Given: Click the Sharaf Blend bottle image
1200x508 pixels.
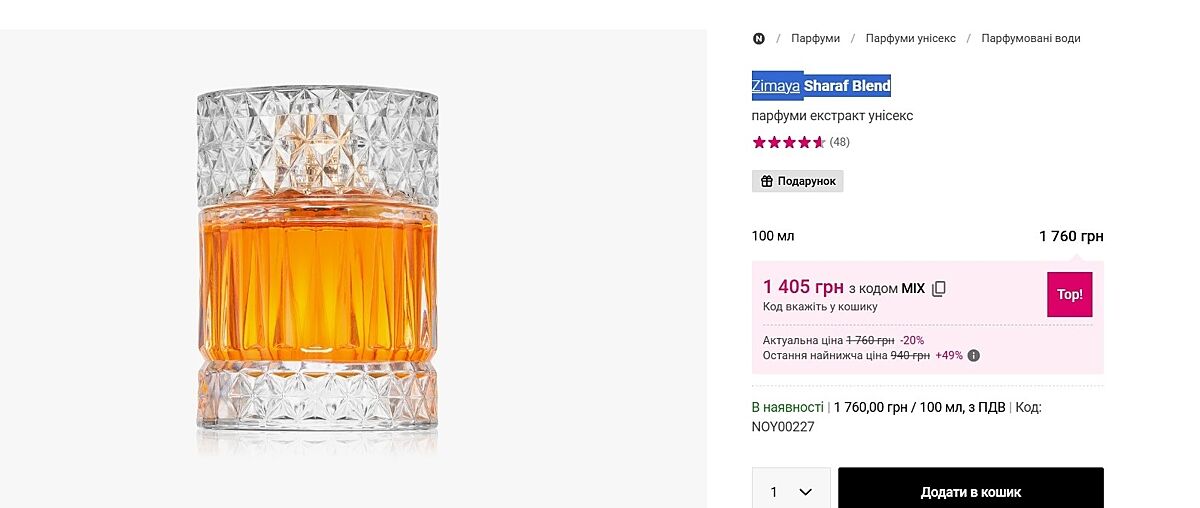Looking at the screenshot, I should click(x=317, y=260).
